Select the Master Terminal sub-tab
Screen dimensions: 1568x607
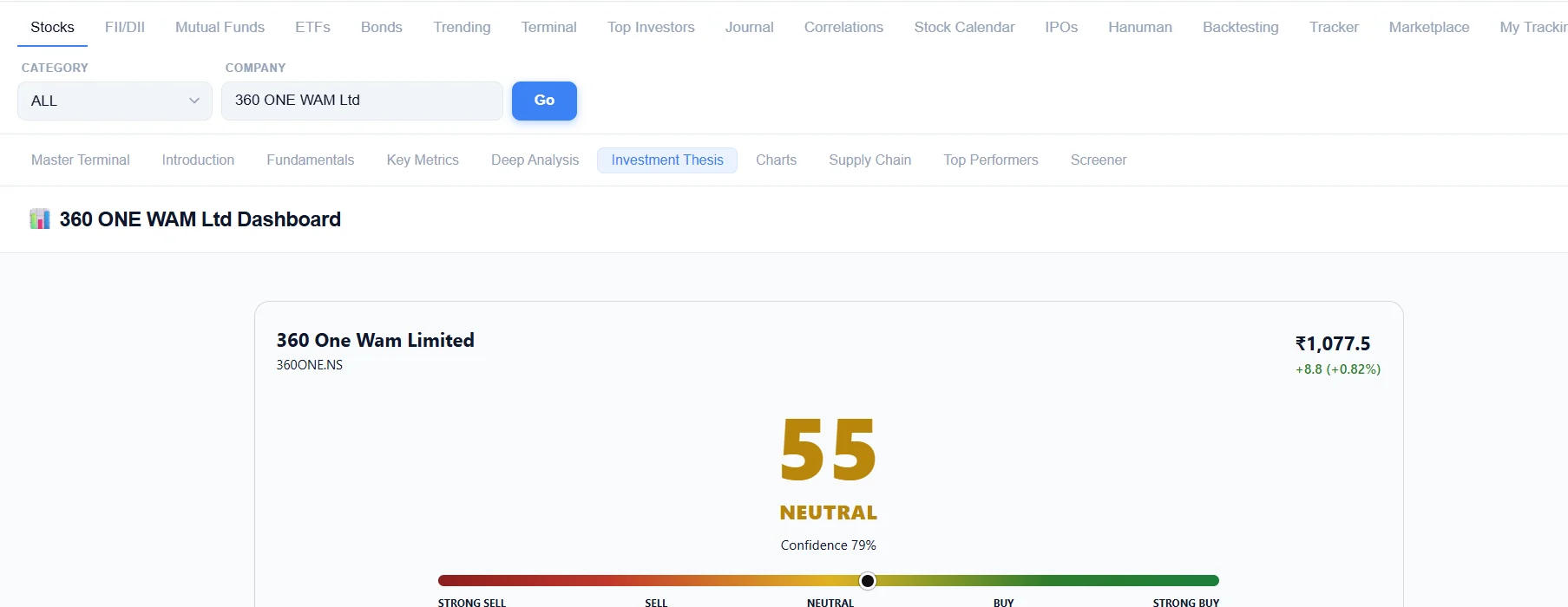[x=81, y=160]
